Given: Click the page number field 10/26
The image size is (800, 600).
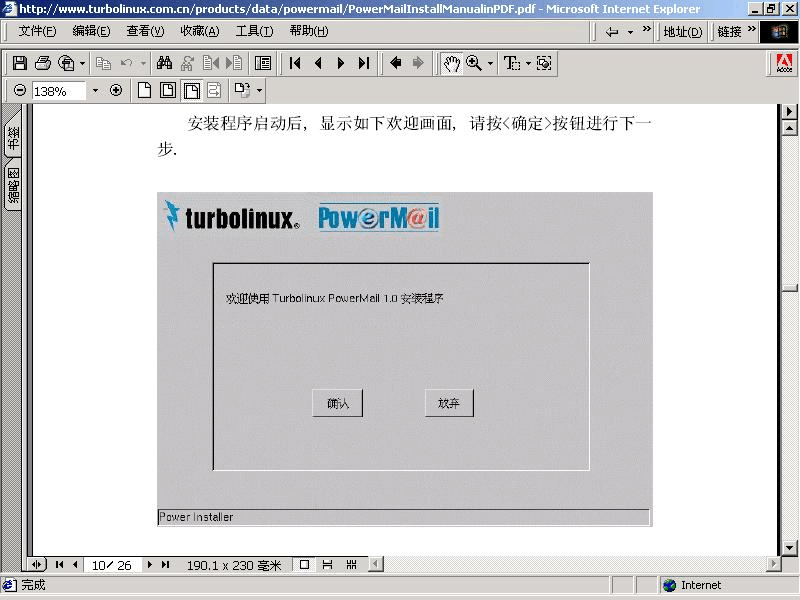Looking at the screenshot, I should point(112,565).
